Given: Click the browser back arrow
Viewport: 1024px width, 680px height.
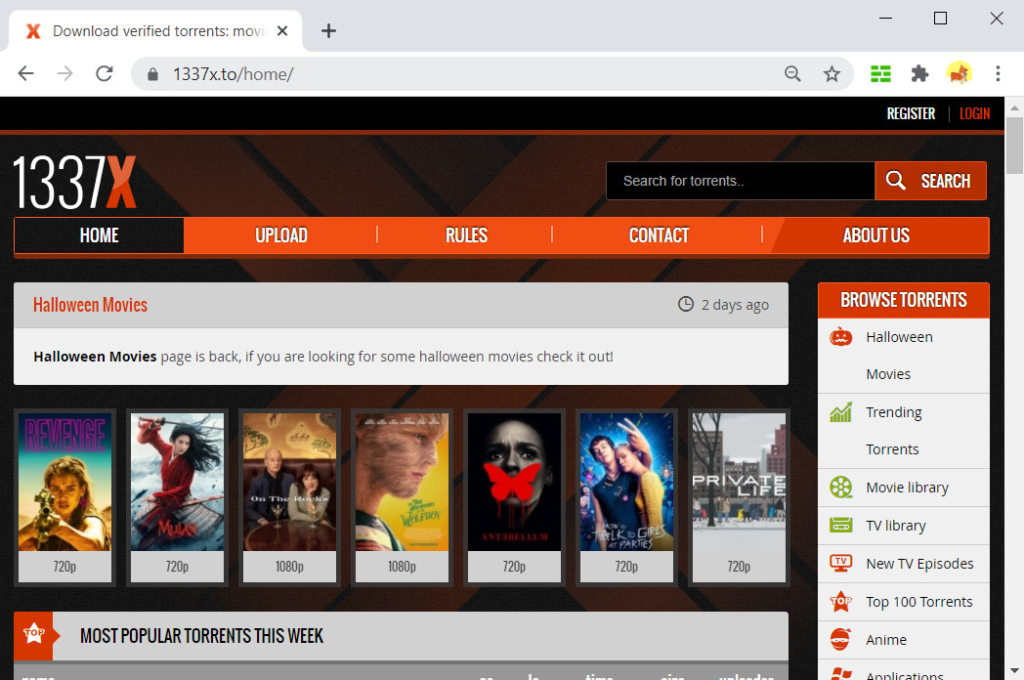Looking at the screenshot, I should [25, 74].
